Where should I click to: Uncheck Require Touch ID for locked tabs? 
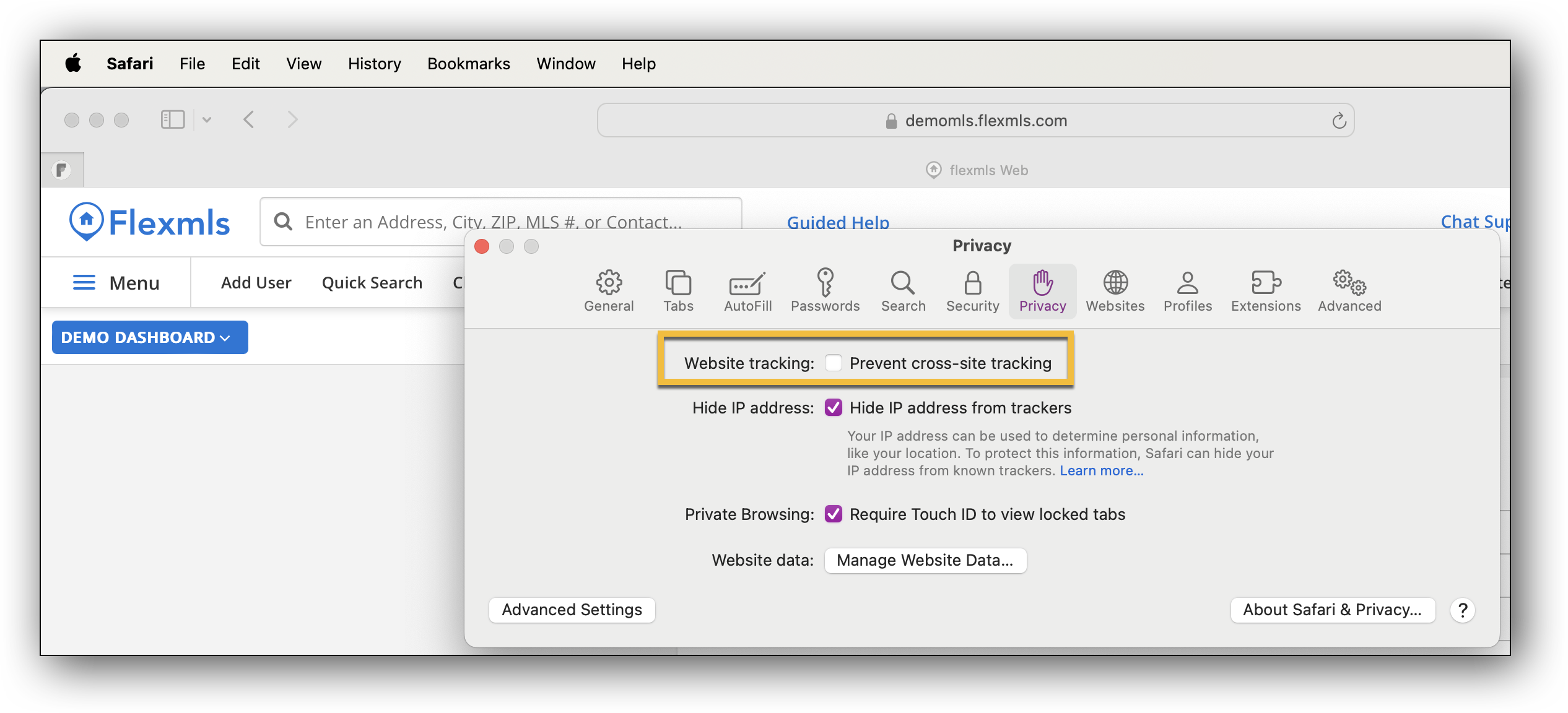[833, 514]
